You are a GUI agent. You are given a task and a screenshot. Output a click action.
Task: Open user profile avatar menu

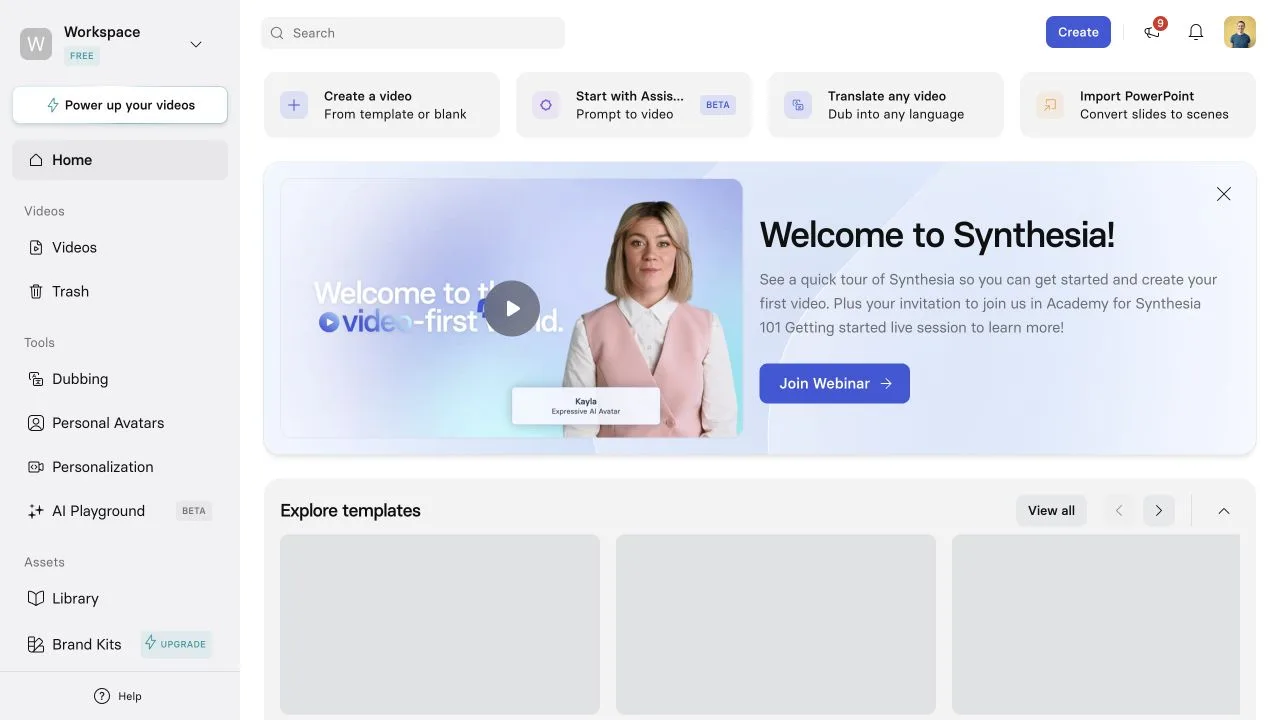1240,32
